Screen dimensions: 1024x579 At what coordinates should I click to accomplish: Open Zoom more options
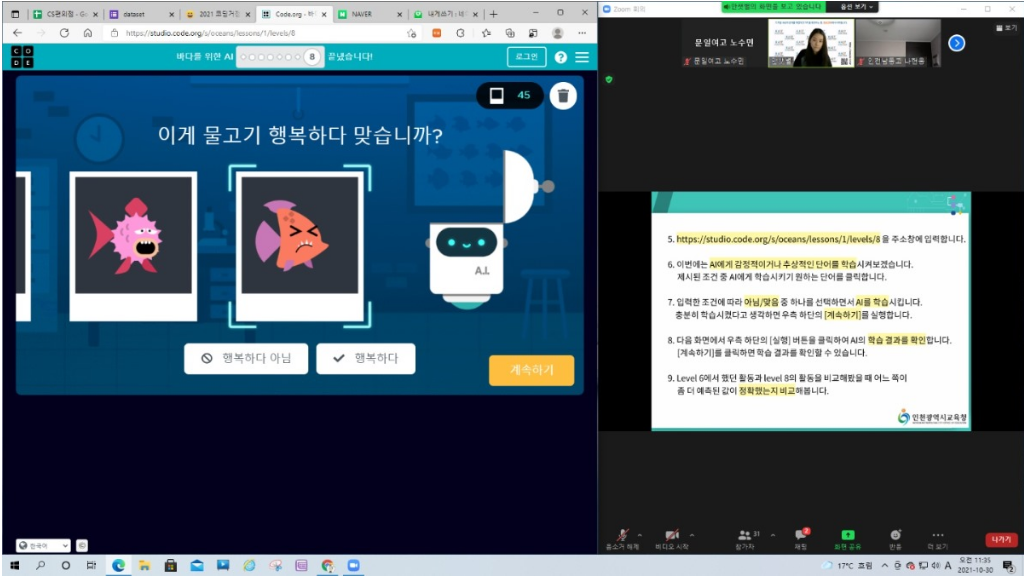938,539
